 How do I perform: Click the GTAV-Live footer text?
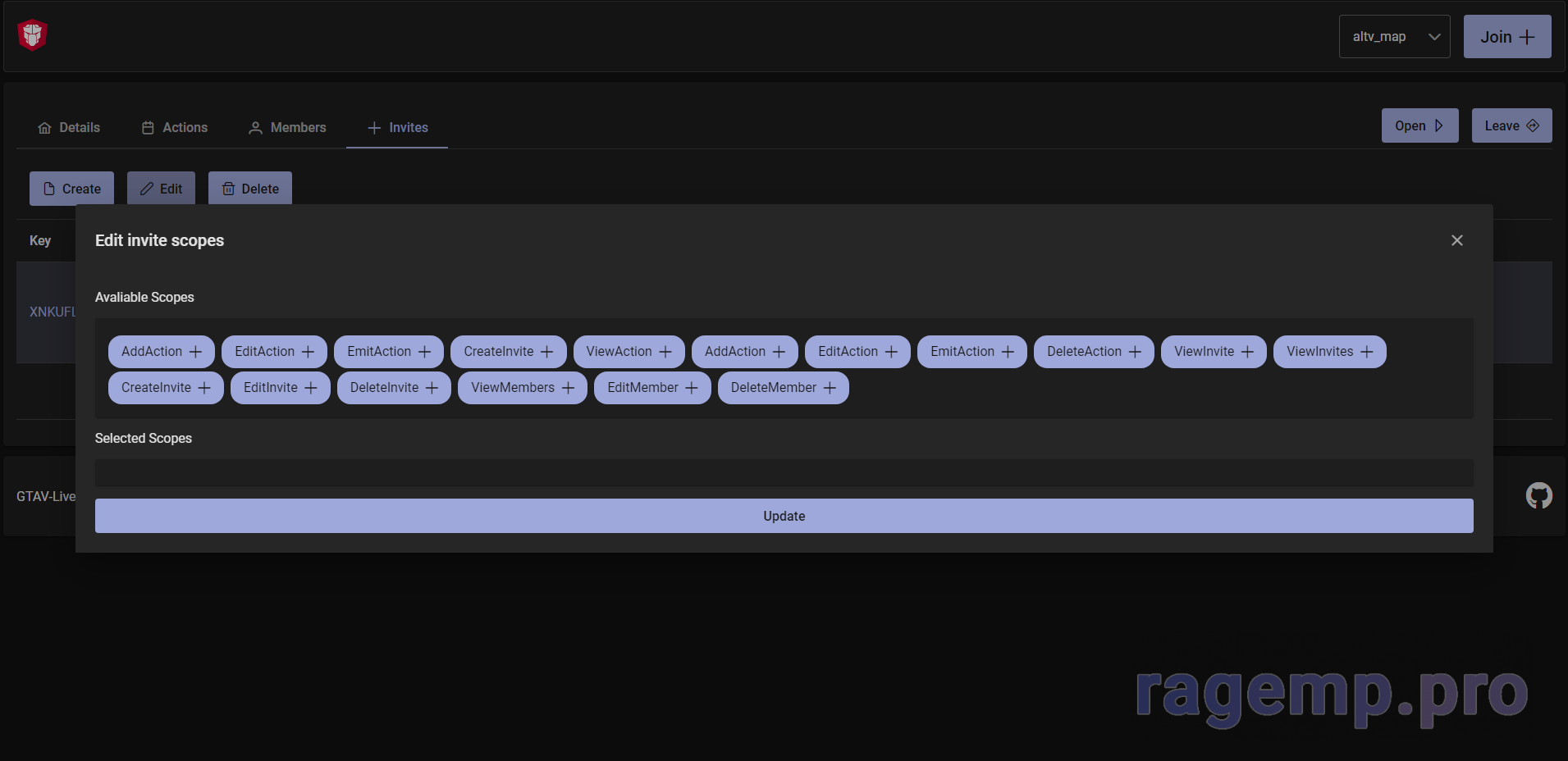pos(46,496)
